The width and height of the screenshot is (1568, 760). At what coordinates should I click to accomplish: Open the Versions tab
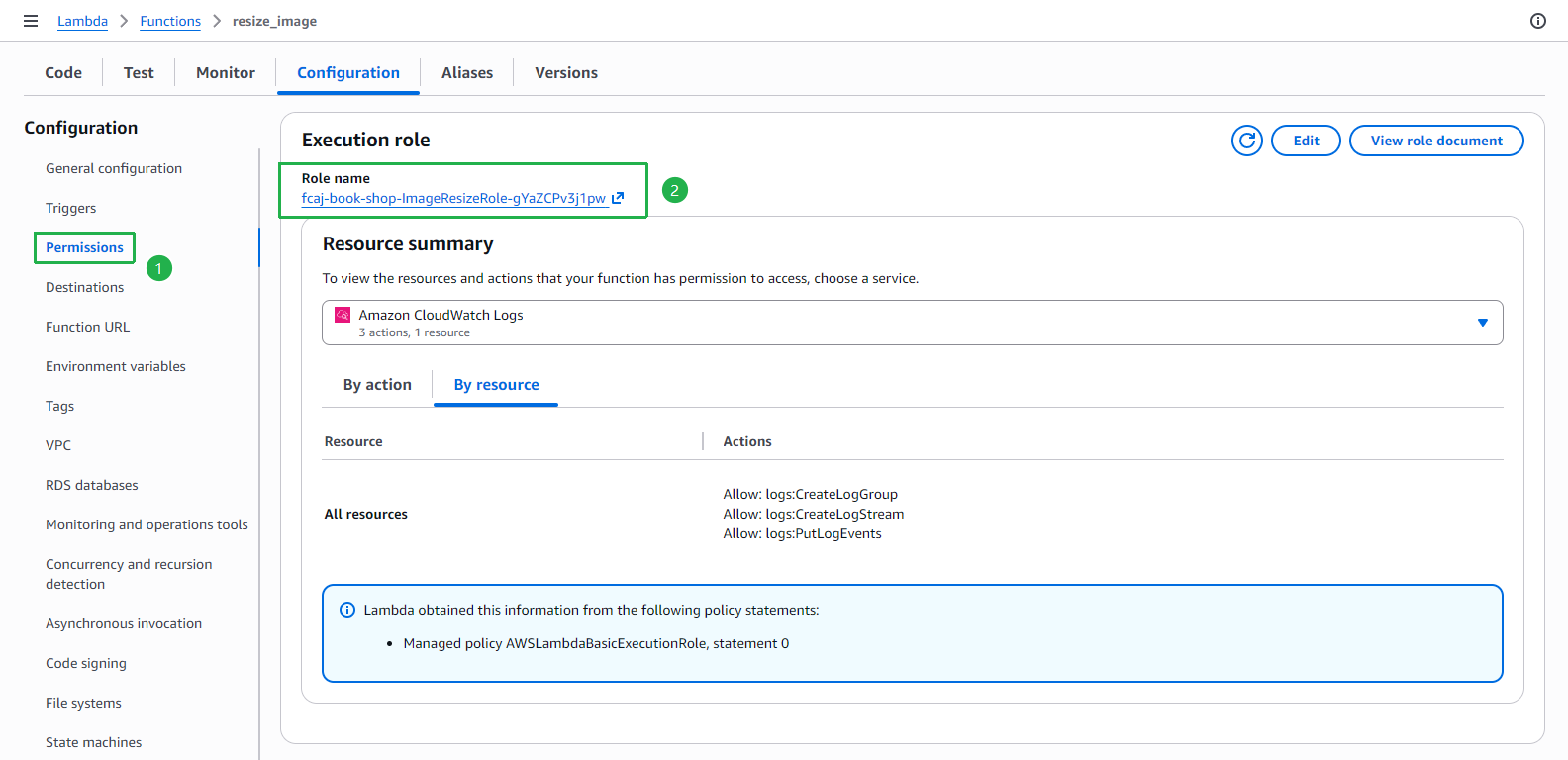click(566, 73)
